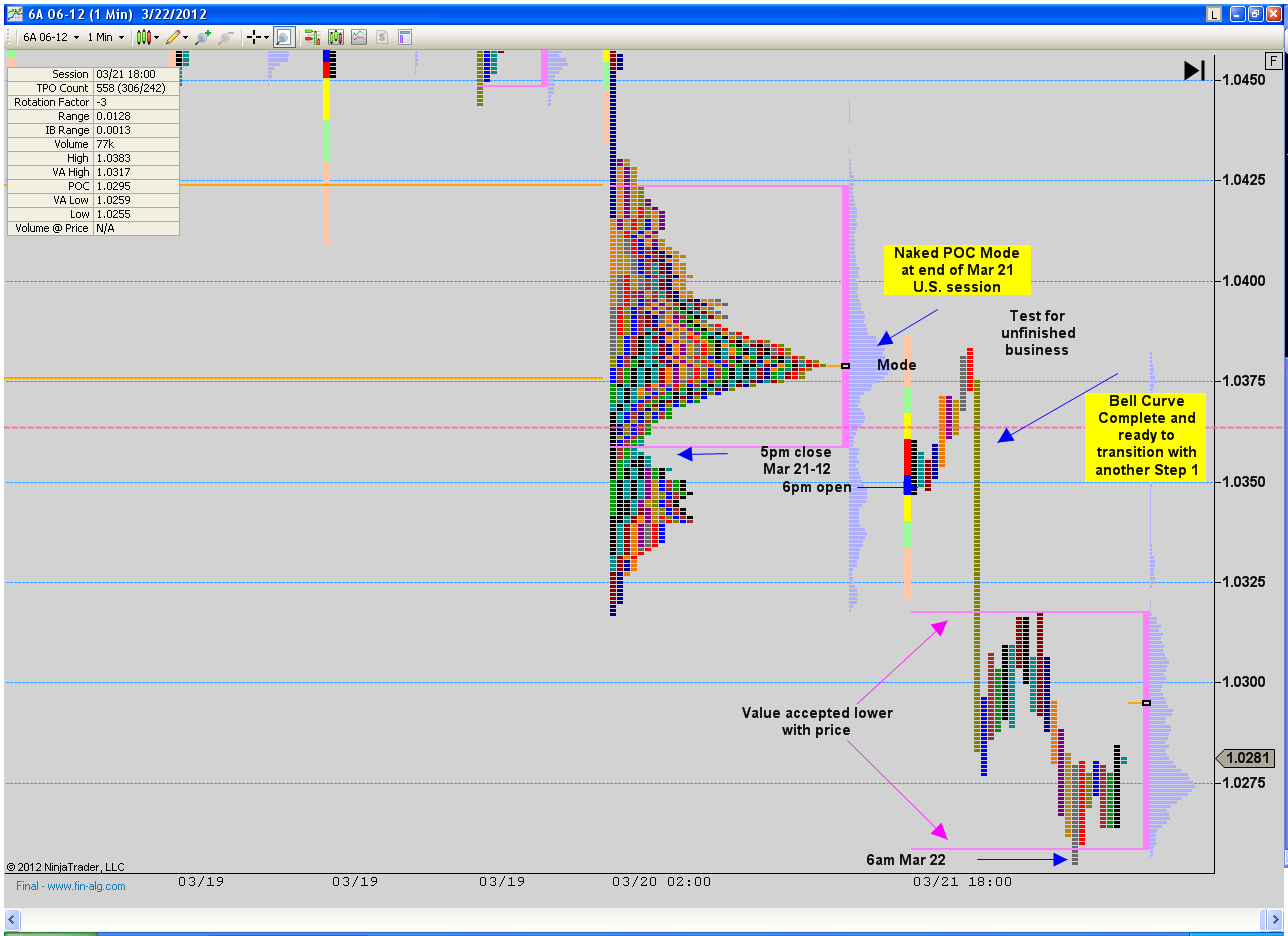Open crosshair cursor dropdown arrow
Screen dimensions: 1288x936
267,37
